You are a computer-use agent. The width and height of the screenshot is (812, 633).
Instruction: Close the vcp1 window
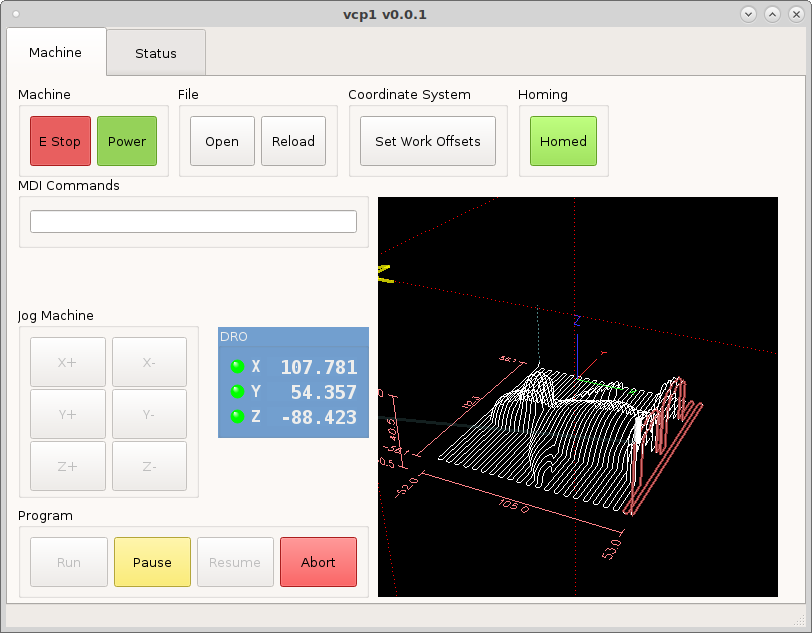pos(796,14)
